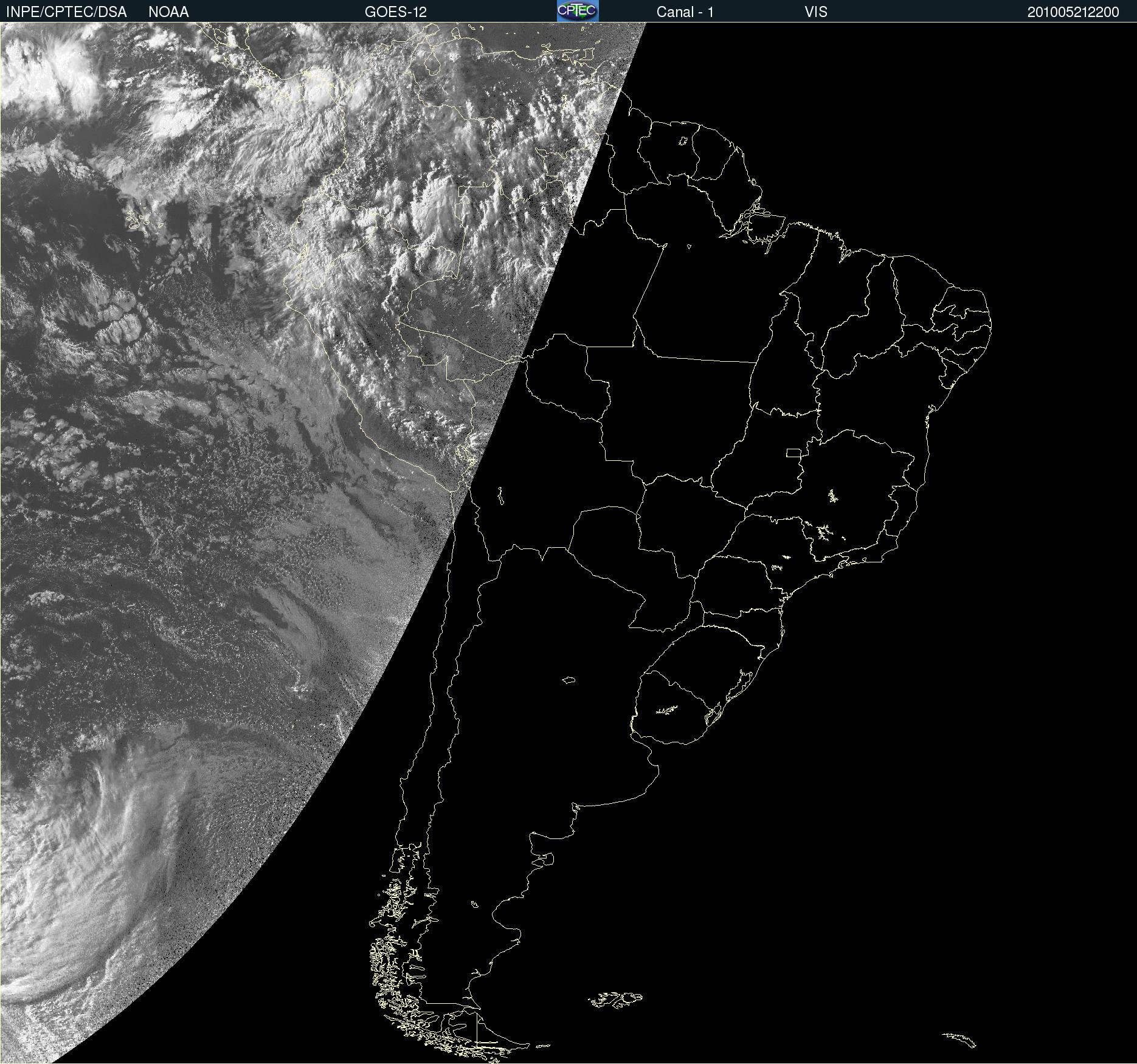Image resolution: width=1137 pixels, height=1064 pixels.
Task: Click the VIS band label
Action: click(816, 12)
